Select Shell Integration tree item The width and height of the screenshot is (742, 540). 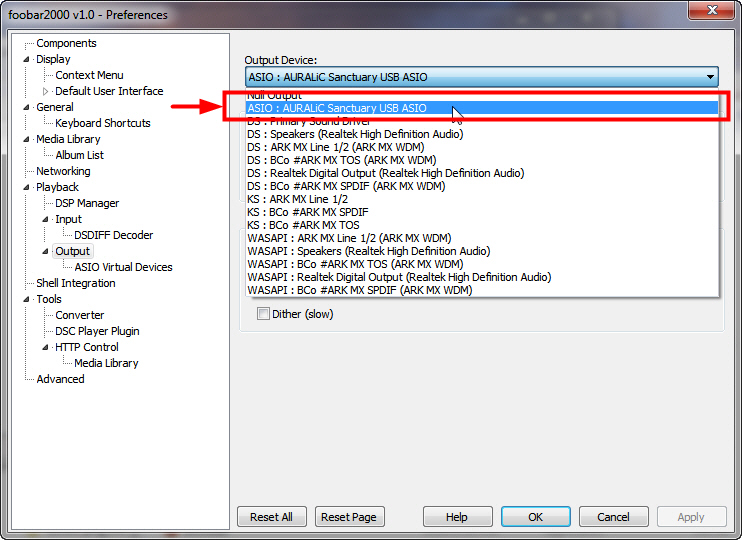(76, 283)
